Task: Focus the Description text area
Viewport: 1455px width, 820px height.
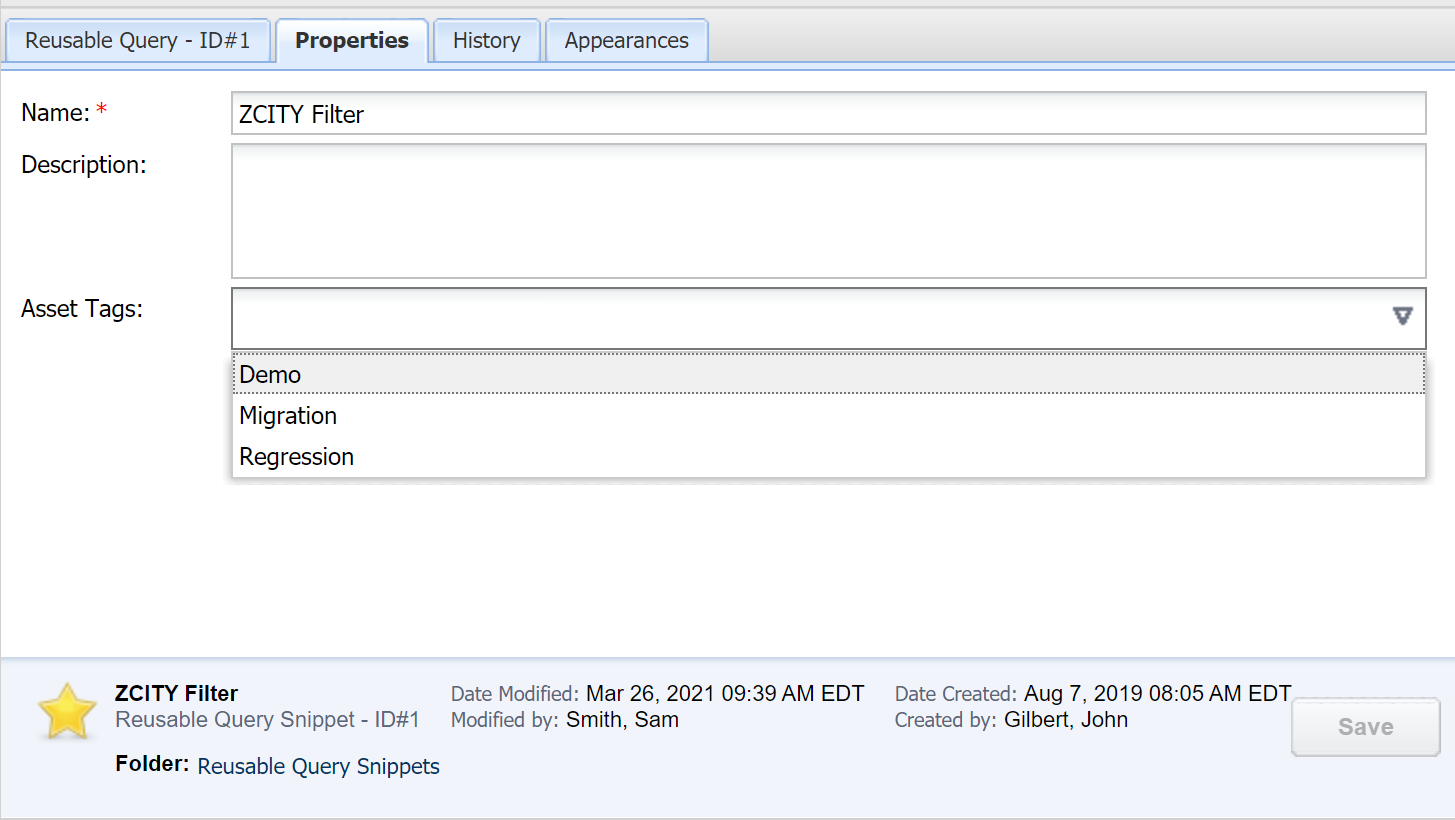Action: pos(828,211)
